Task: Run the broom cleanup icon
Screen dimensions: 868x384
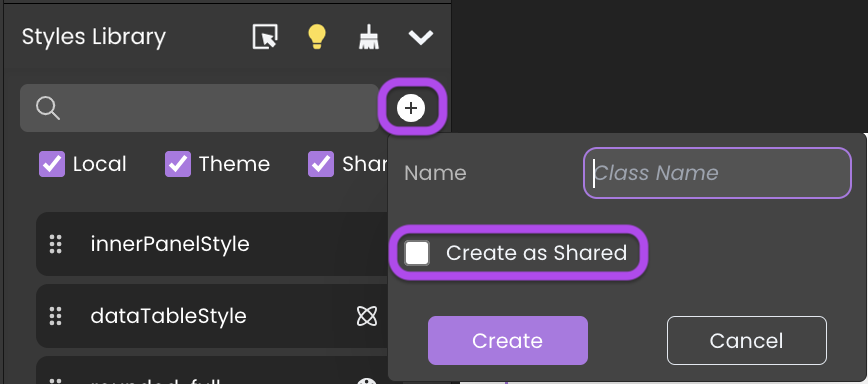Action: click(x=368, y=37)
